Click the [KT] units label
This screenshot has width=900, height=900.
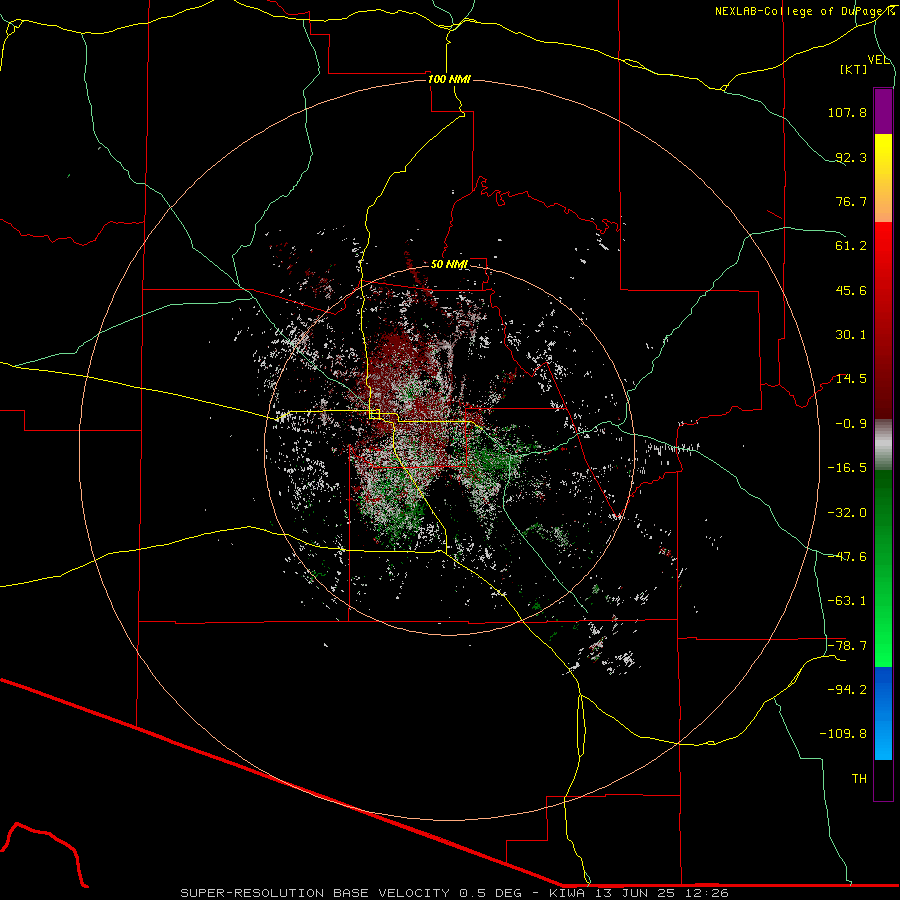[x=854, y=69]
